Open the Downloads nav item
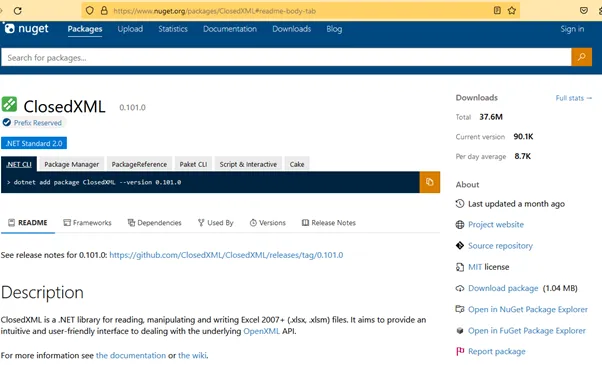This screenshot has height=365, width=602. [292, 29]
